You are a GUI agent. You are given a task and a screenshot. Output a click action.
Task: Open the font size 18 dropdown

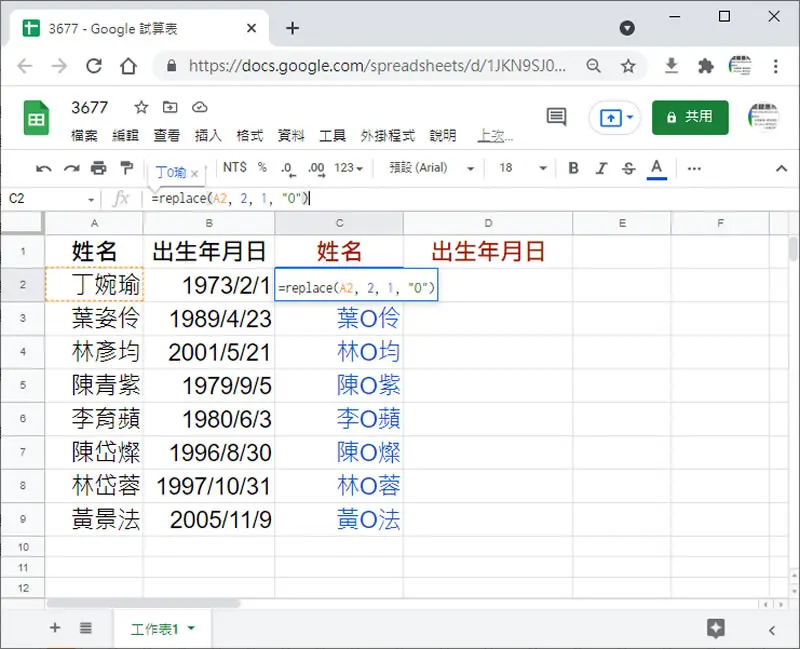click(522, 168)
